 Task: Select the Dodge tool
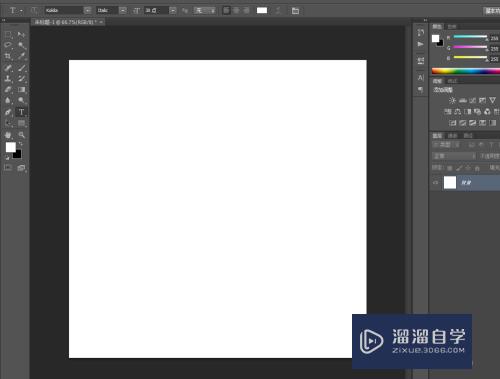(21, 100)
